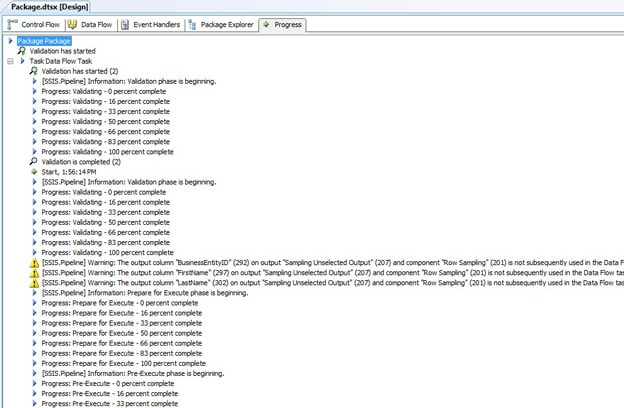Select the Package Package root node
Image resolution: width=624 pixels, height=408 pixels.
[44, 41]
